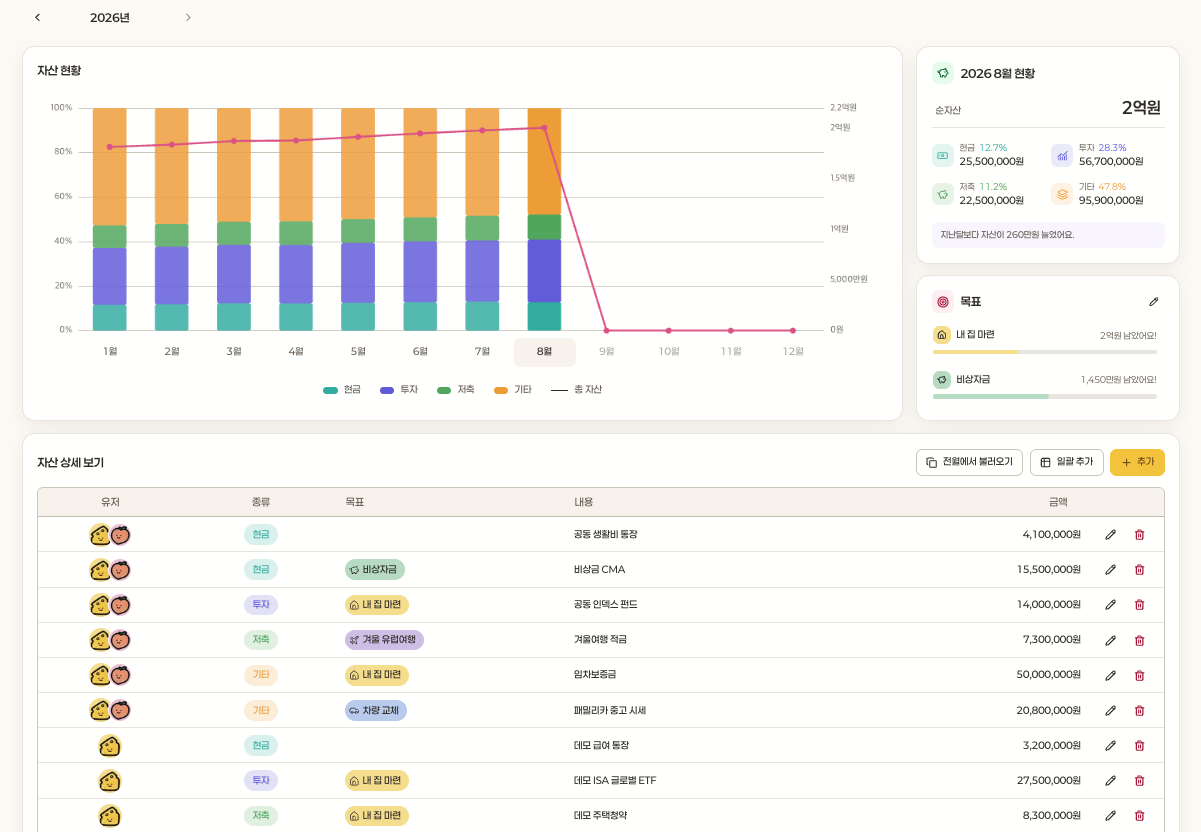Go to next year with right chevron
The width and height of the screenshot is (1201, 832).
coord(188,17)
